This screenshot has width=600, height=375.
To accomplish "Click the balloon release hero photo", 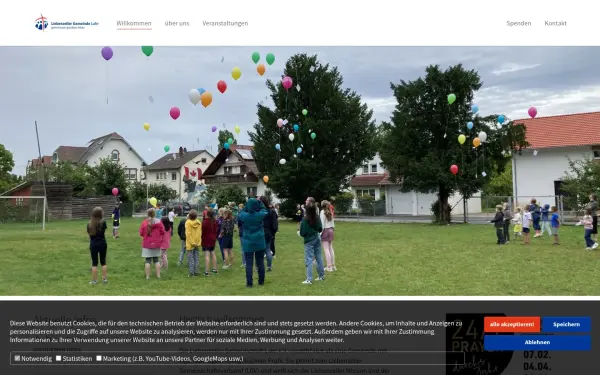I will coord(300,171).
